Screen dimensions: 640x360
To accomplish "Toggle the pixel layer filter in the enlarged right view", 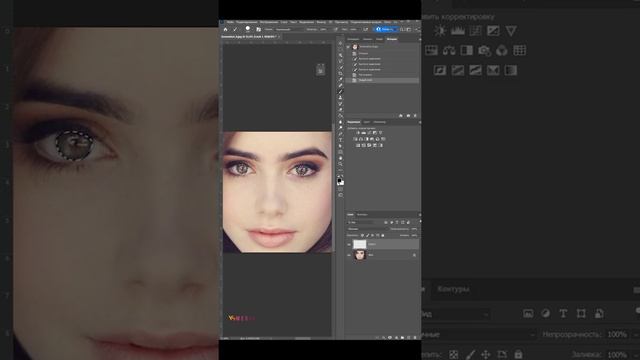I will 528,313.
